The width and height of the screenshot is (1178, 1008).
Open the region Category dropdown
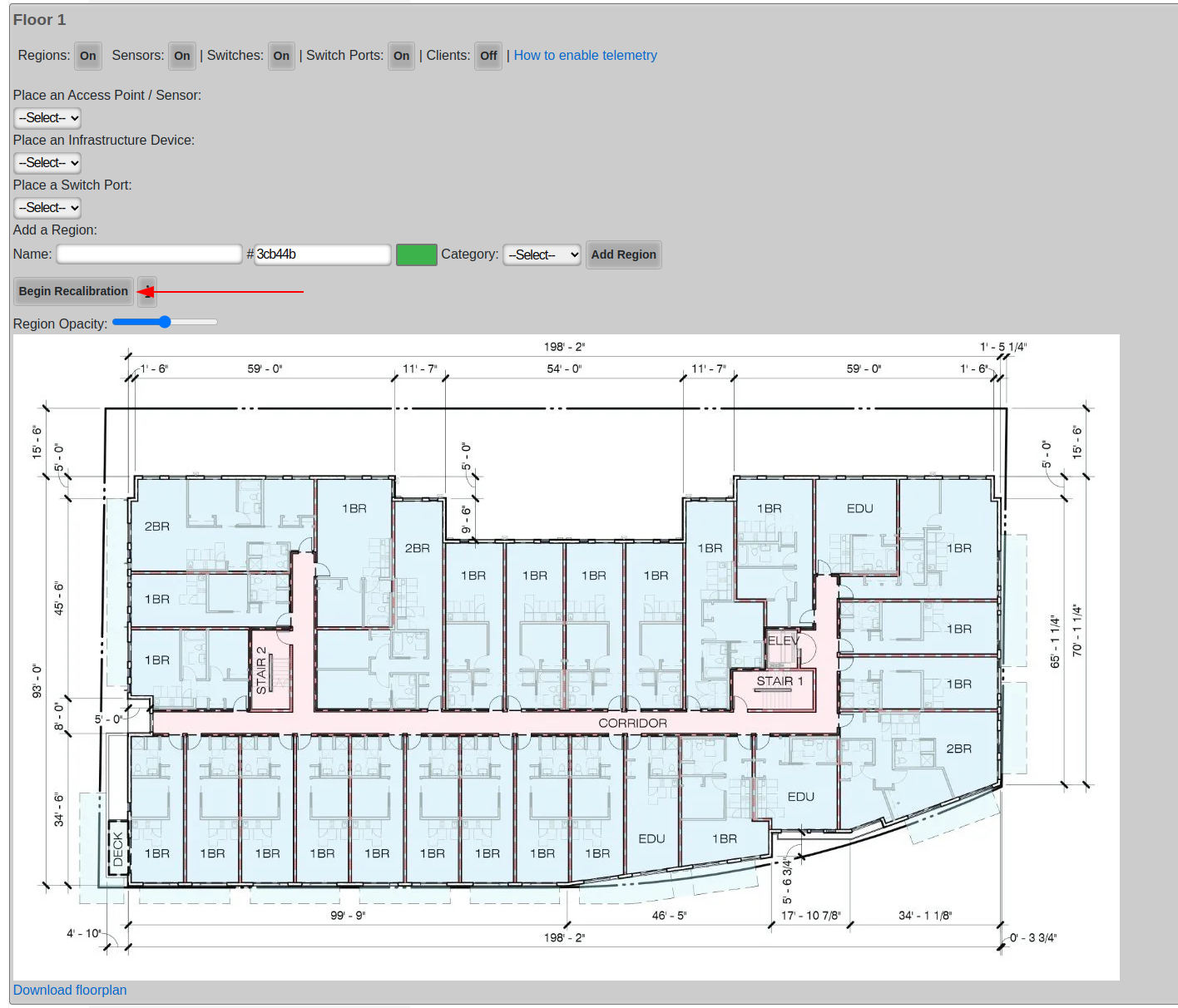coord(542,255)
